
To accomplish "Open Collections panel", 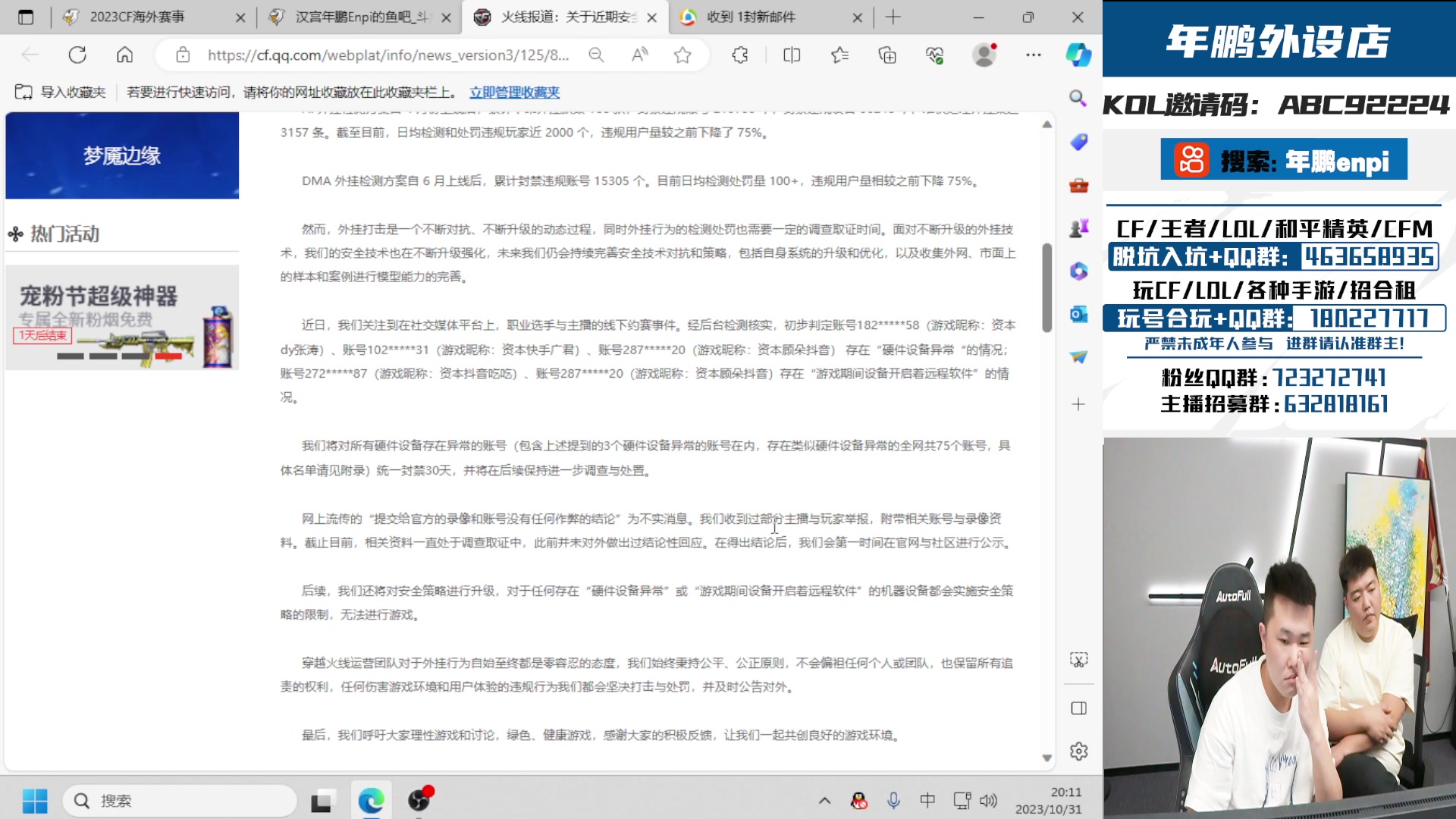I will point(887,55).
